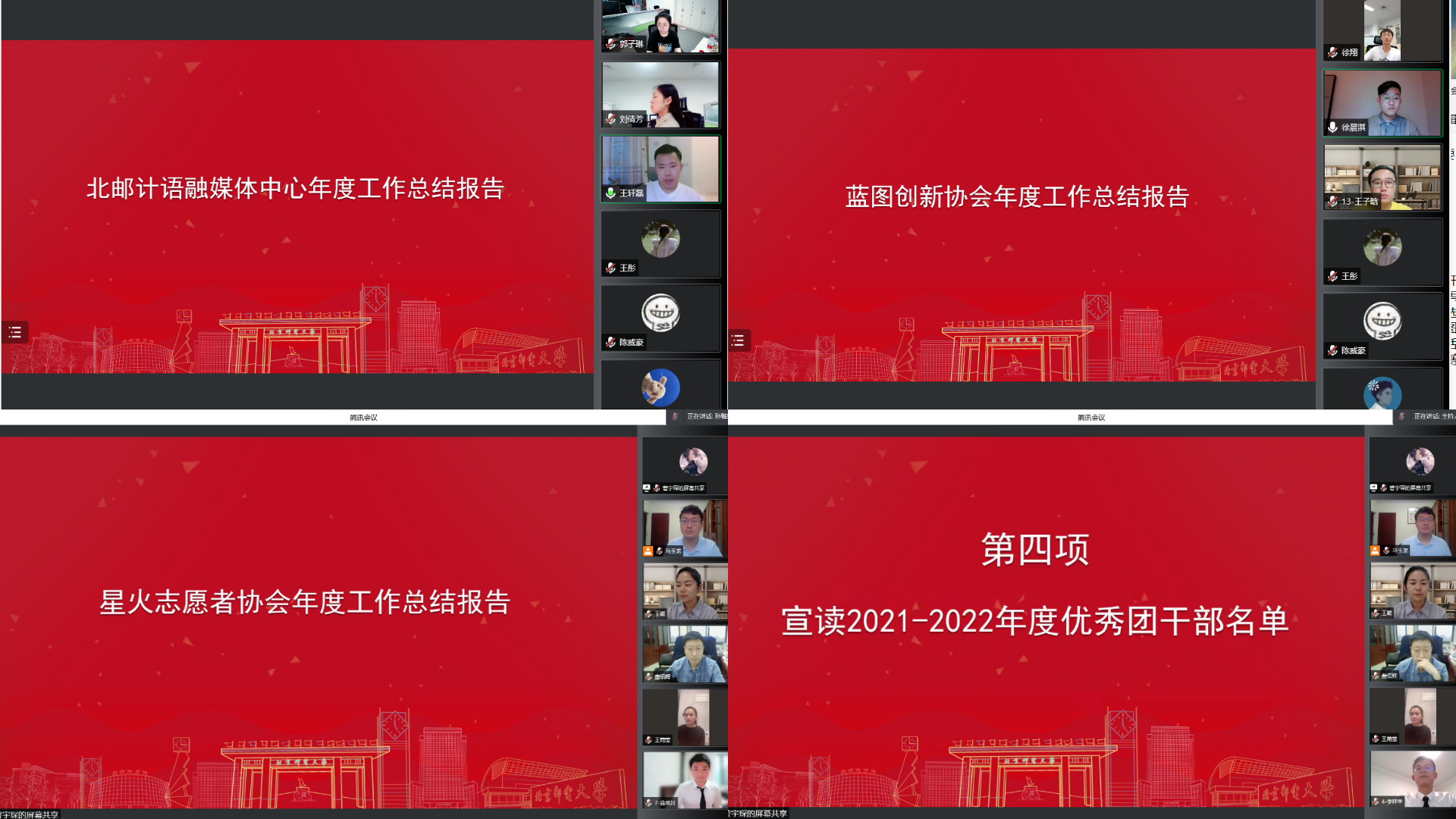This screenshot has height=819, width=1456.
Task: Click 刘倩芳's muted microphone icon
Action: click(611, 119)
